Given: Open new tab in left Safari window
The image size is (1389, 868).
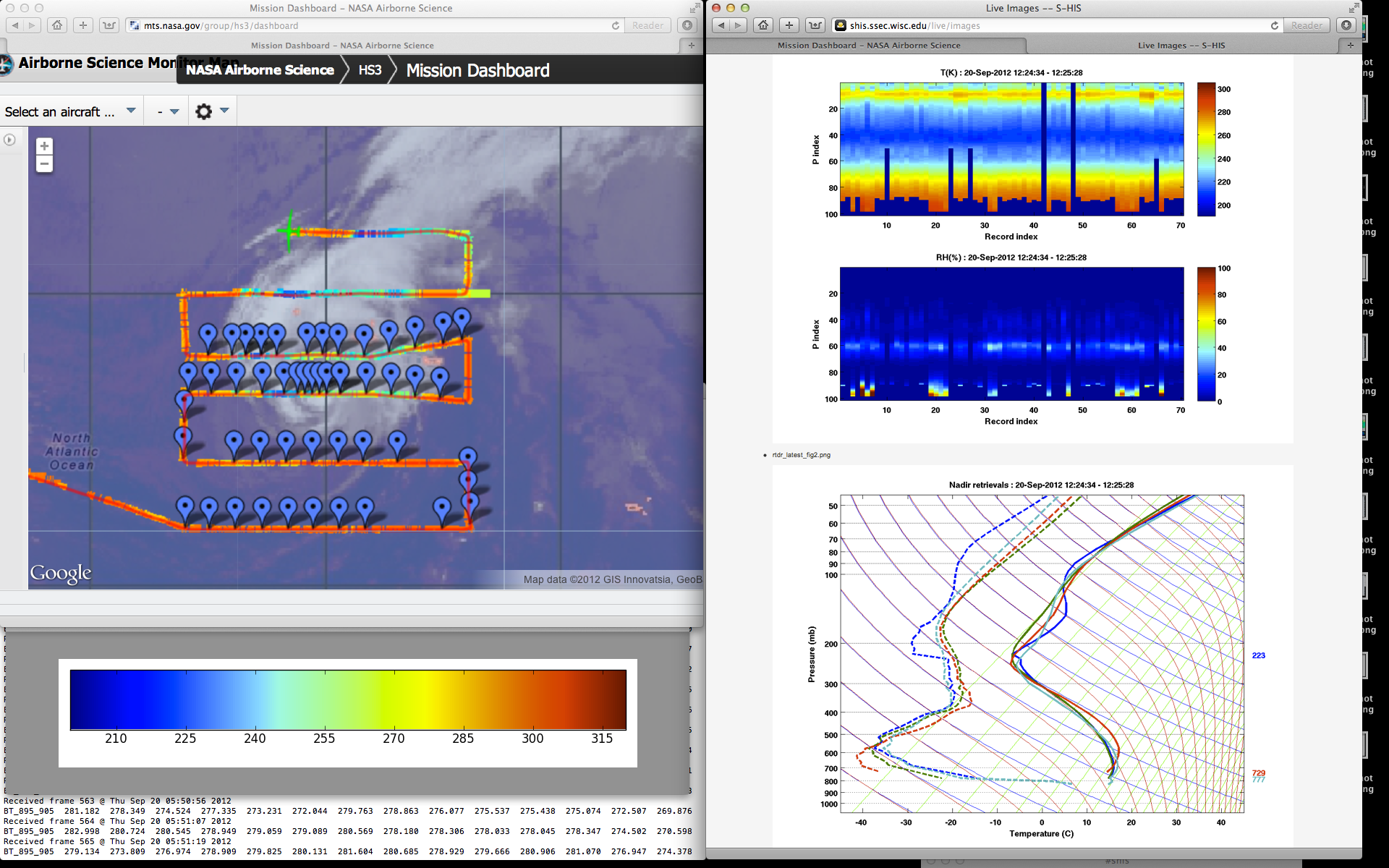Looking at the screenshot, I should click(x=691, y=46).
